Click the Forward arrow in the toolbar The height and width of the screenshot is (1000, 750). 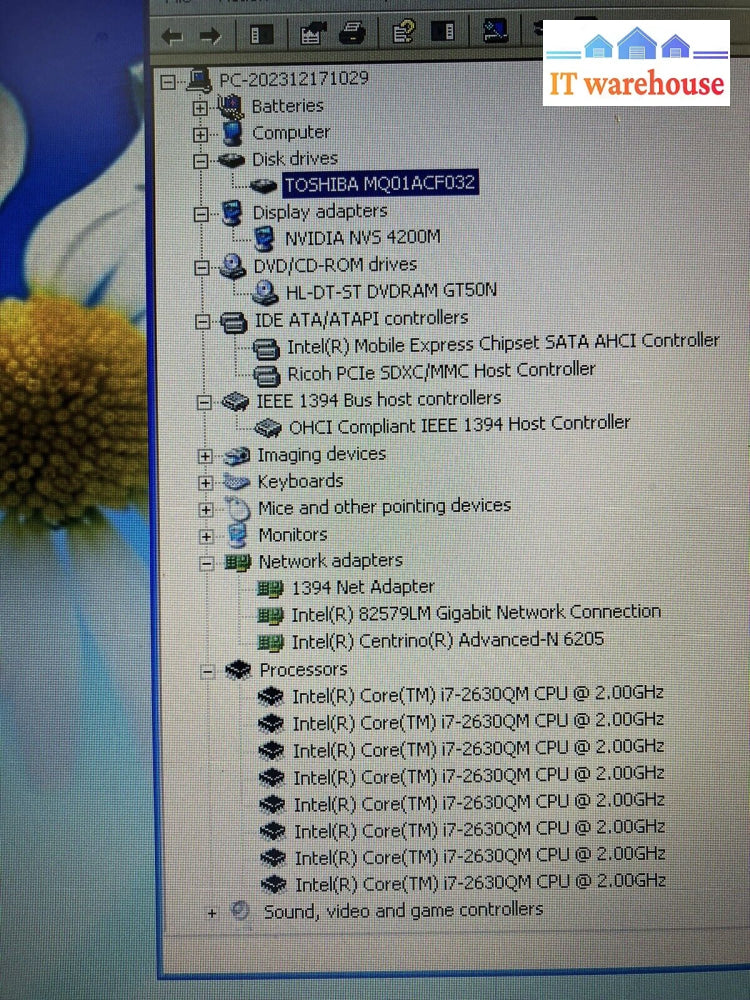[x=210, y=37]
